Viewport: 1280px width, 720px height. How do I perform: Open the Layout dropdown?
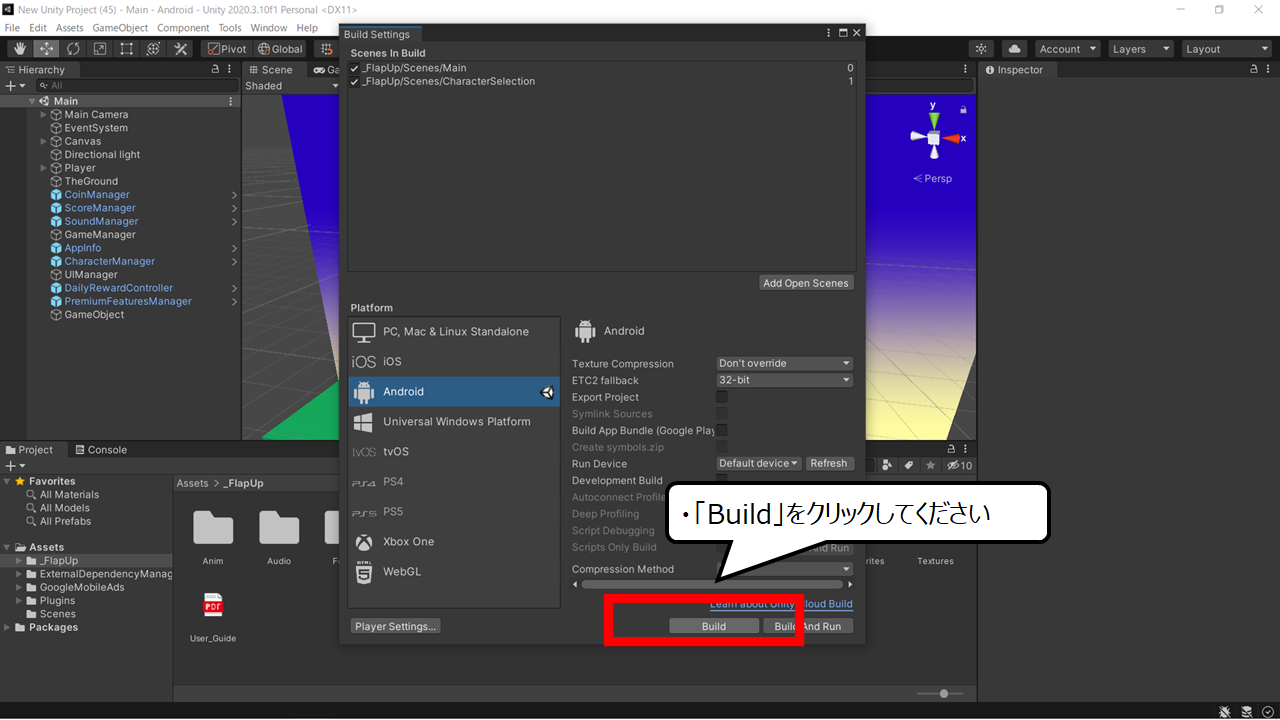(1226, 49)
